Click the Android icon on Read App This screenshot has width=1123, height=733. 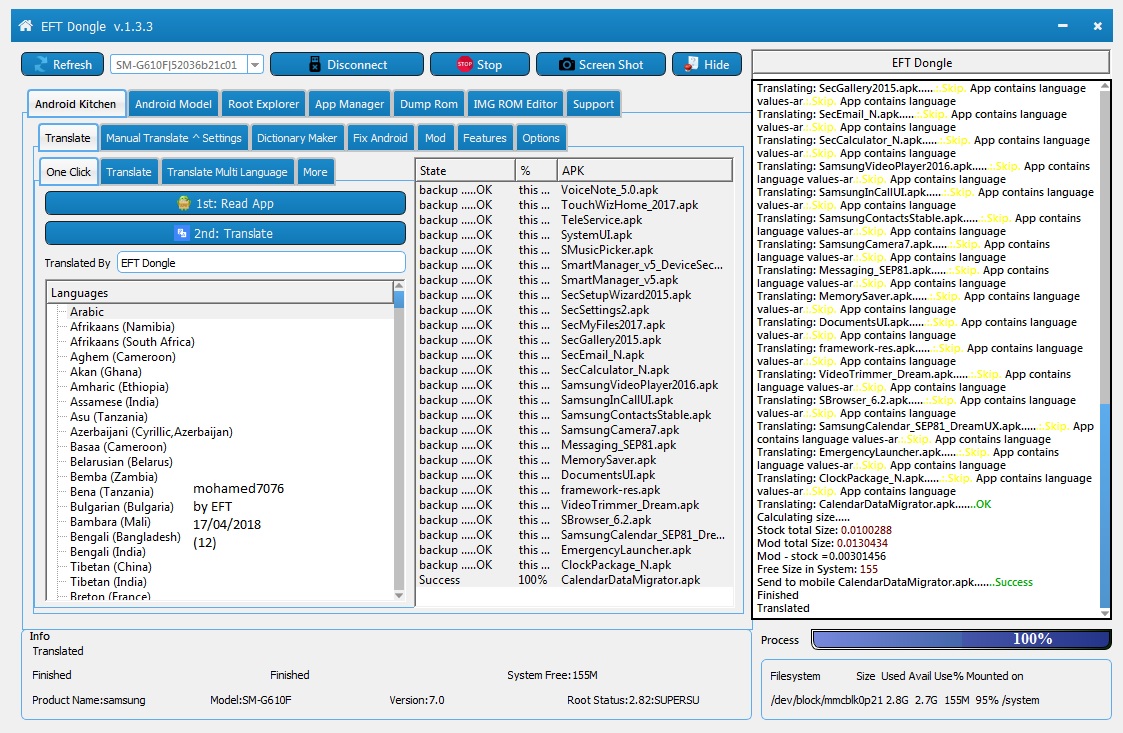pyautogui.click(x=184, y=203)
